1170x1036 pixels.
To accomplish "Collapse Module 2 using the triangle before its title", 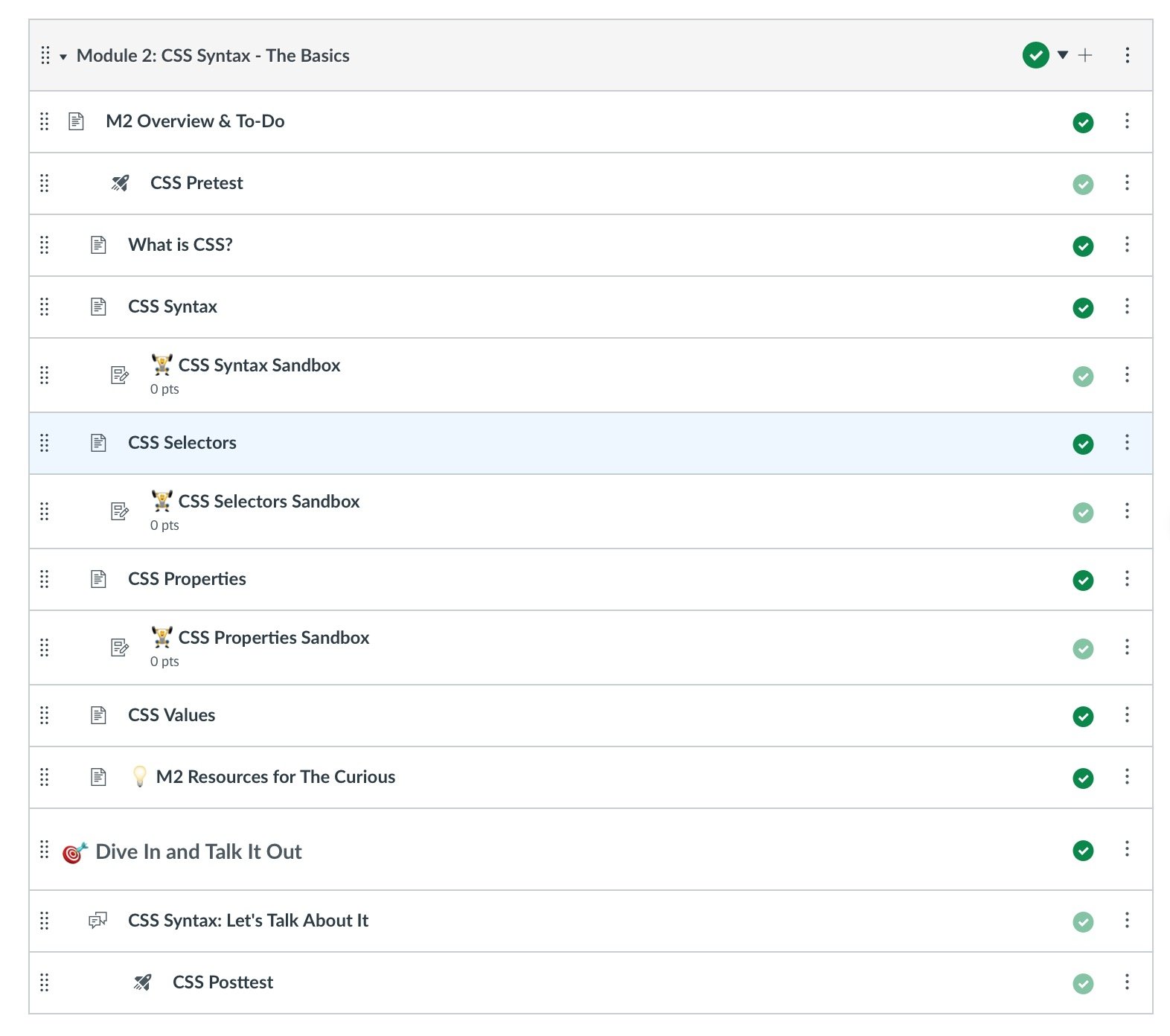I will 63,57.
